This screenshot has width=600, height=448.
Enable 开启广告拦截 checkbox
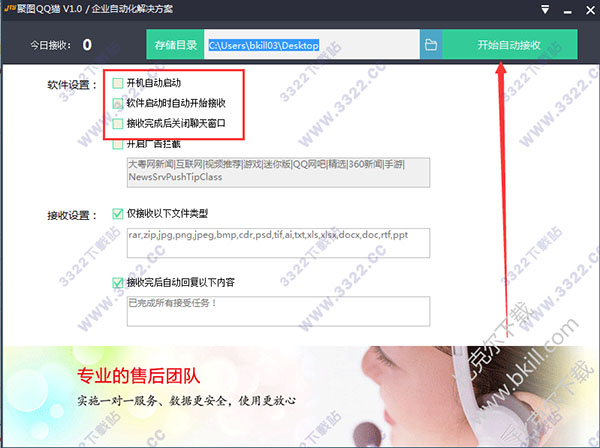click(x=118, y=144)
